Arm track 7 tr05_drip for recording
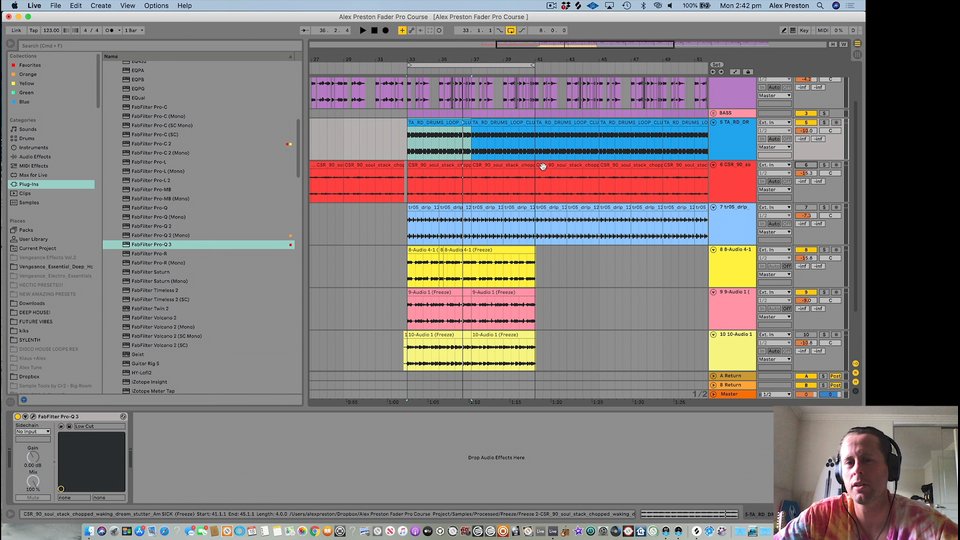This screenshot has height=540, width=960. tap(836, 208)
